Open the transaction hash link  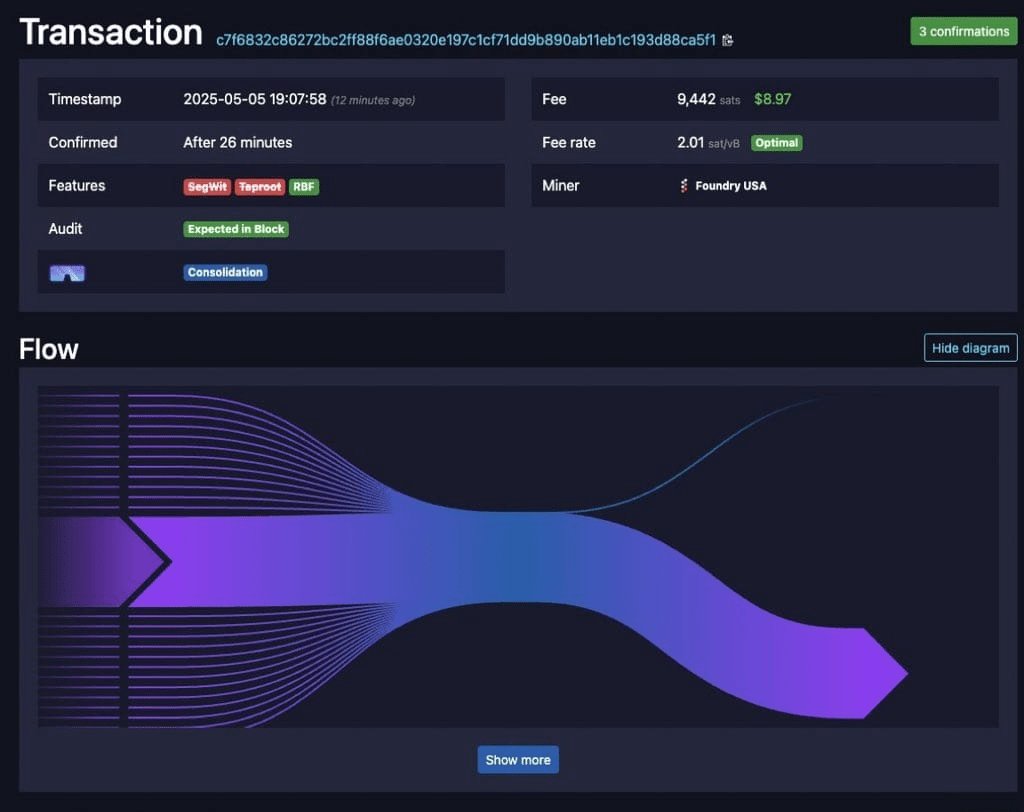point(466,40)
